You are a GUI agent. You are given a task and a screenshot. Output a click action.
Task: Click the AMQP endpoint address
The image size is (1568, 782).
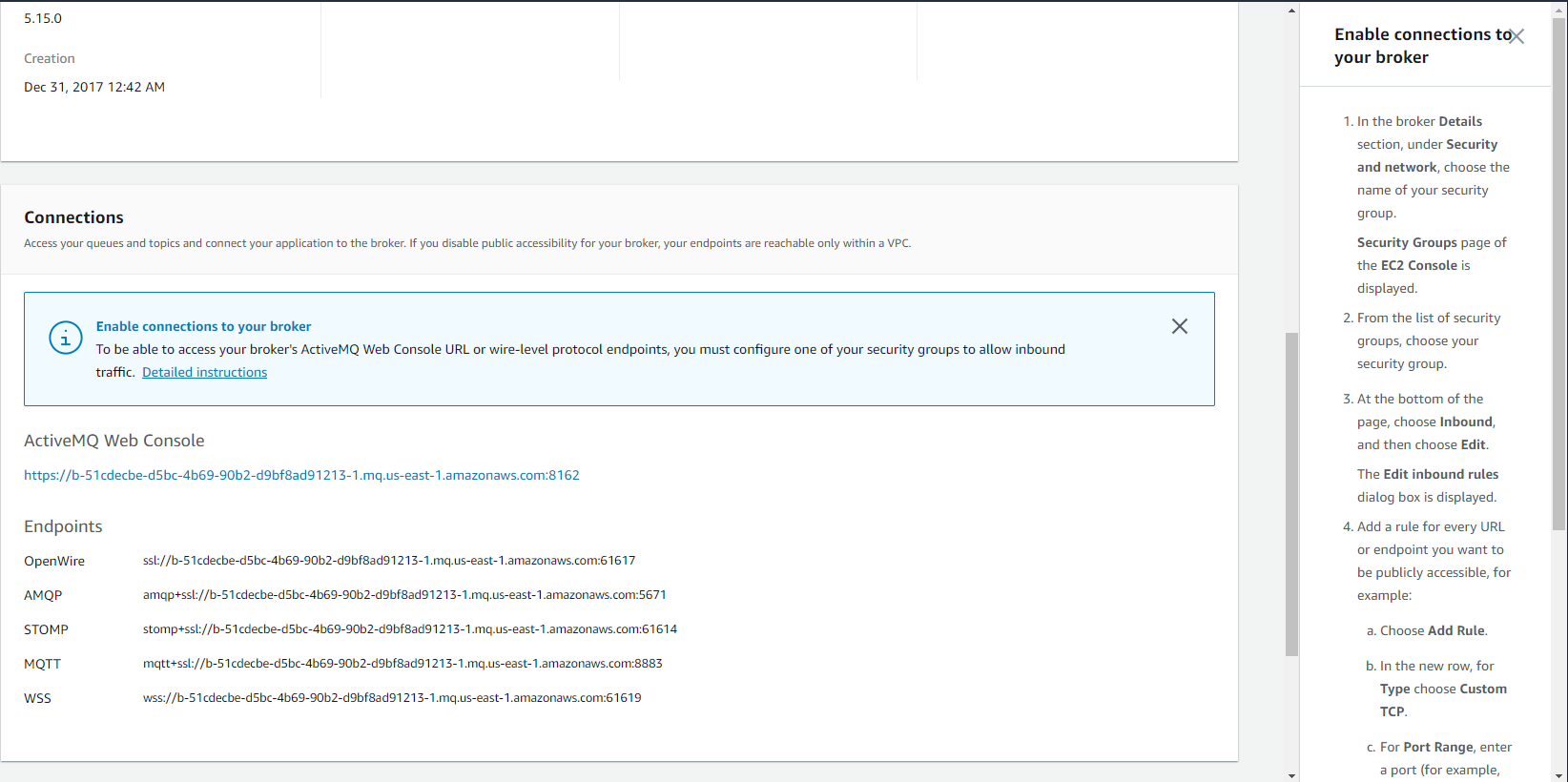[404, 595]
